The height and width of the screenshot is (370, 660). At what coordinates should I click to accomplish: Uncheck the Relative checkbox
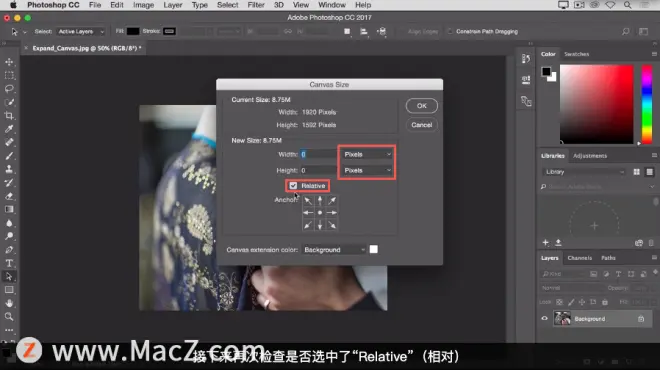pos(293,186)
